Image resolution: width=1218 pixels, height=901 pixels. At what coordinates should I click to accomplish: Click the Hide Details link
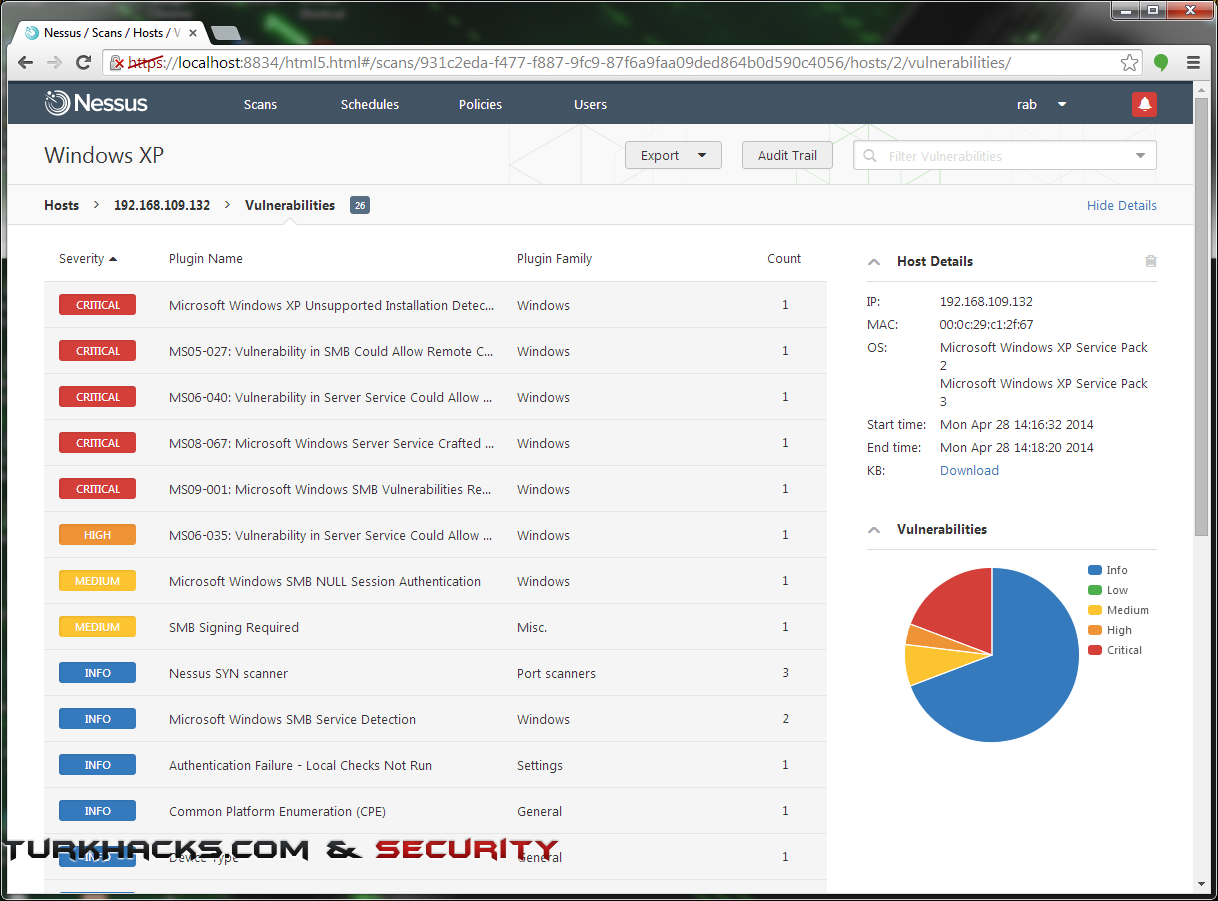[1122, 205]
